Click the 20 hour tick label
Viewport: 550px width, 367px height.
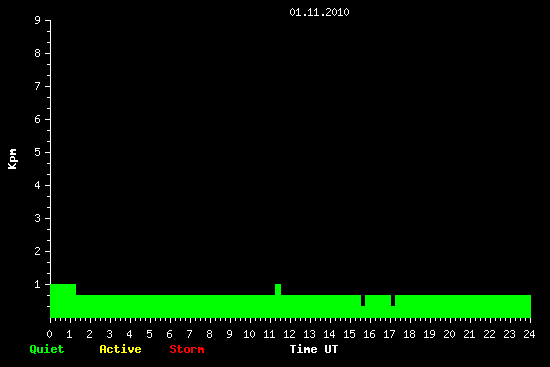[x=449, y=334]
